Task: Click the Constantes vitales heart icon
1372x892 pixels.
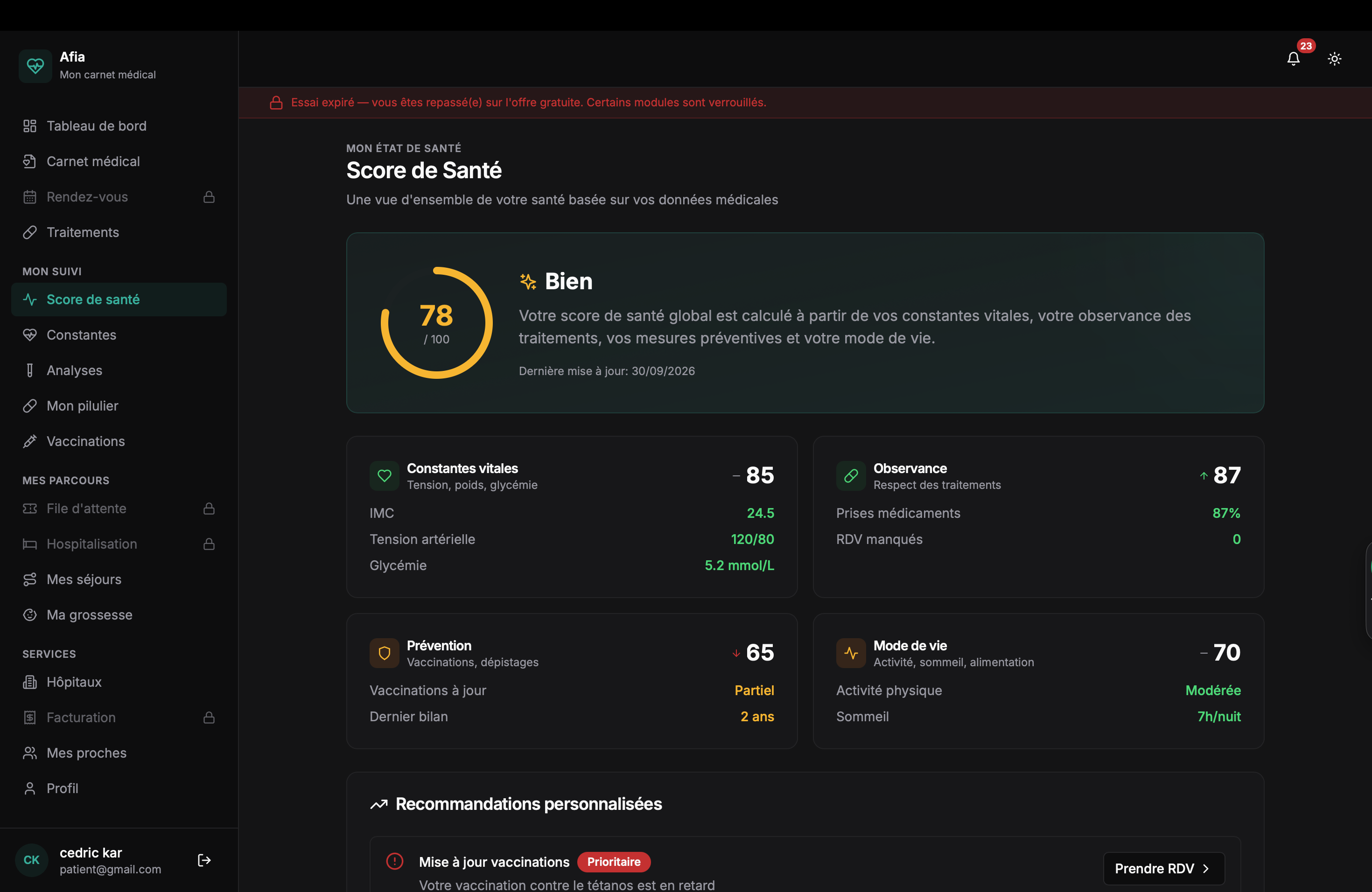Action: [x=385, y=476]
